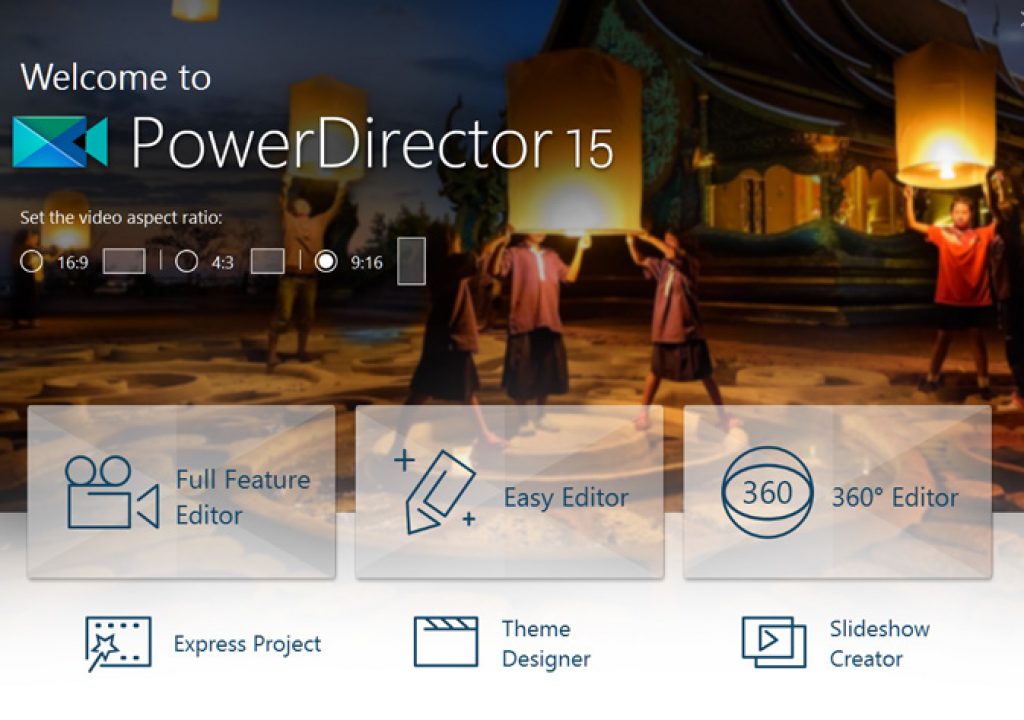Click the clapperboard Theme Designer icon
This screenshot has height=720, width=1024.
(446, 642)
